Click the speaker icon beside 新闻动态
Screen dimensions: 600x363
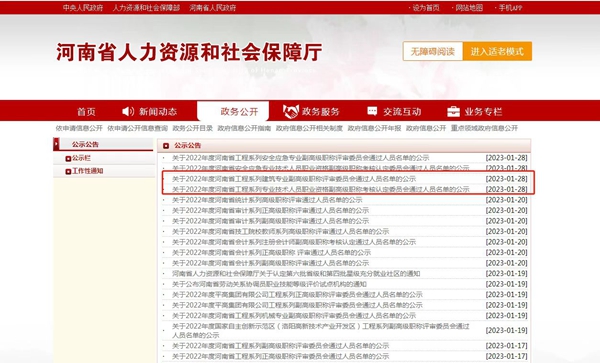pyautogui.click(x=128, y=111)
